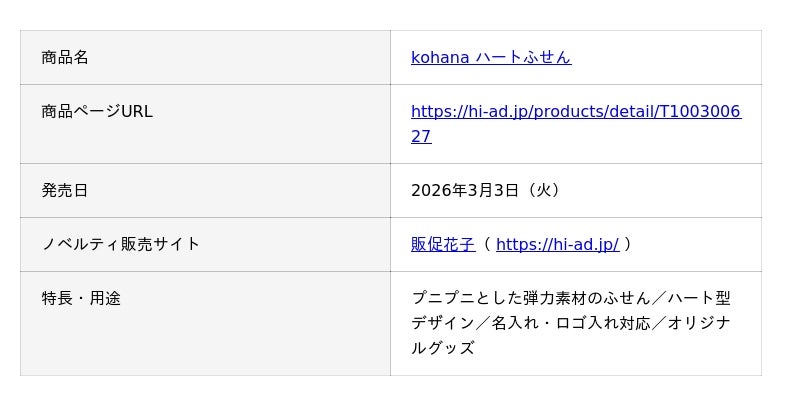Click the 特長・用途 row label
Screen dimensions: 800x406
(81, 298)
